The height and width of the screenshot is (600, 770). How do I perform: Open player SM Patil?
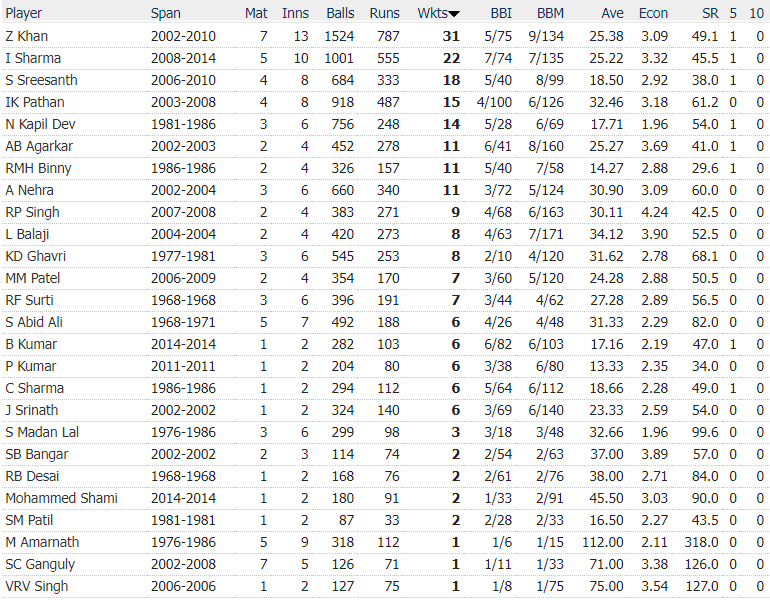(x=29, y=520)
